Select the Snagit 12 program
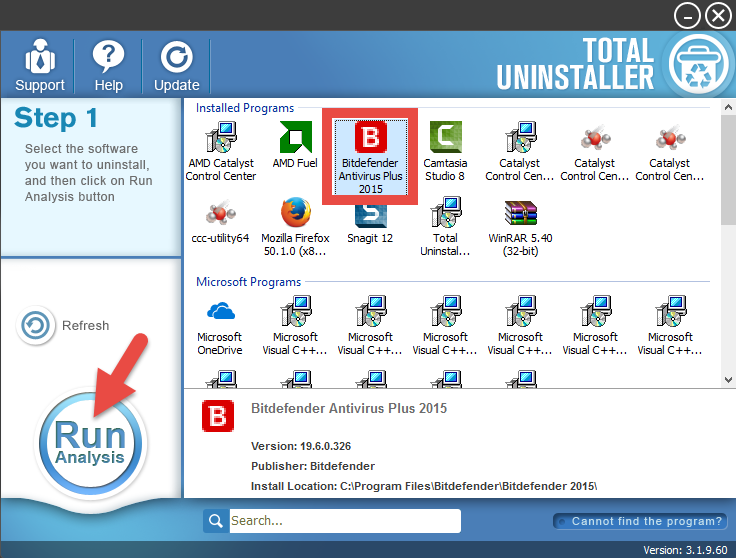The height and width of the screenshot is (558, 736). point(370,224)
